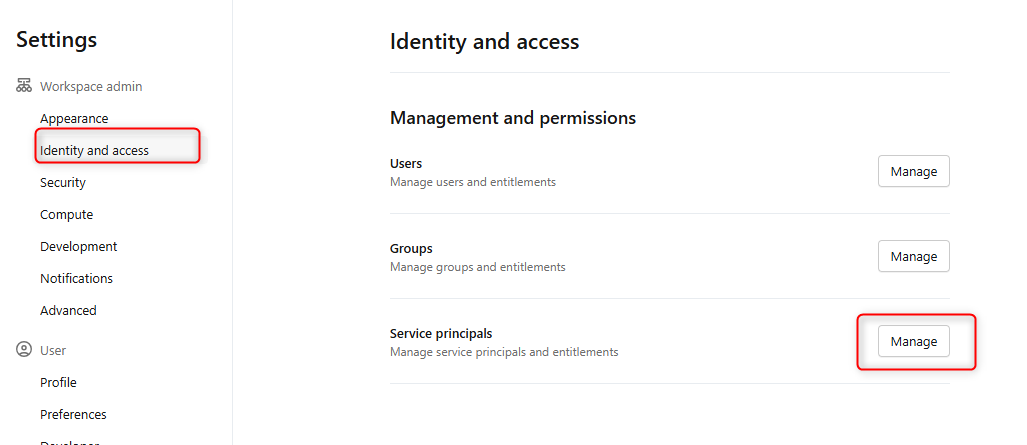Screen dimensions: 1027x445
Task: Select Identity and access in sidebar
Action: tap(94, 151)
